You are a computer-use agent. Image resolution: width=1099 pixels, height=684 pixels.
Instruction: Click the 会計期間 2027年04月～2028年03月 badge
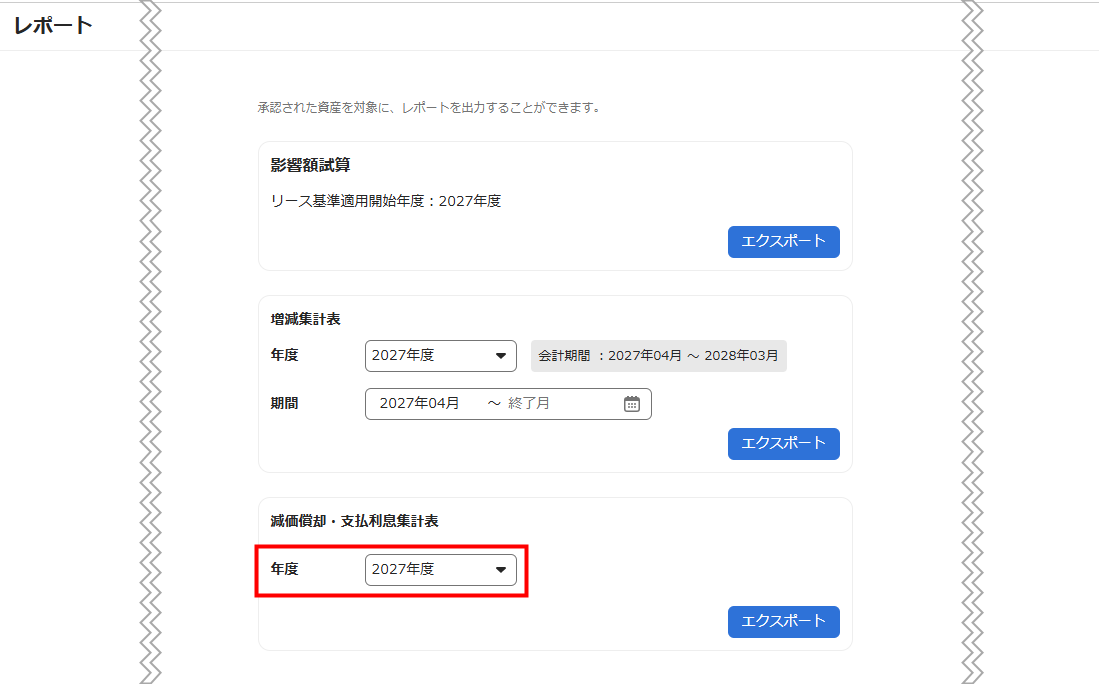pyautogui.click(x=658, y=356)
